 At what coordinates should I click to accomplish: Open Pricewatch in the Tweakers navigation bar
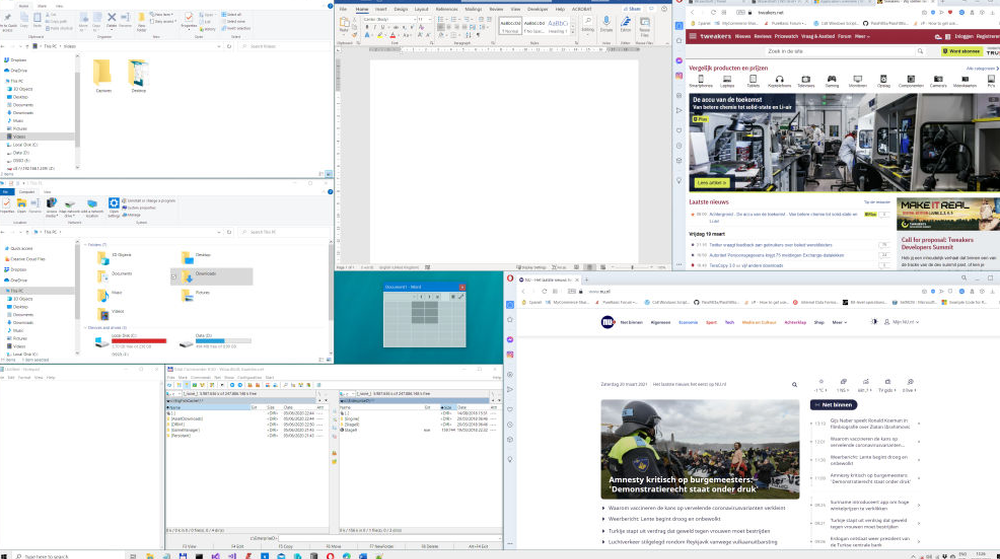pyautogui.click(x=786, y=36)
